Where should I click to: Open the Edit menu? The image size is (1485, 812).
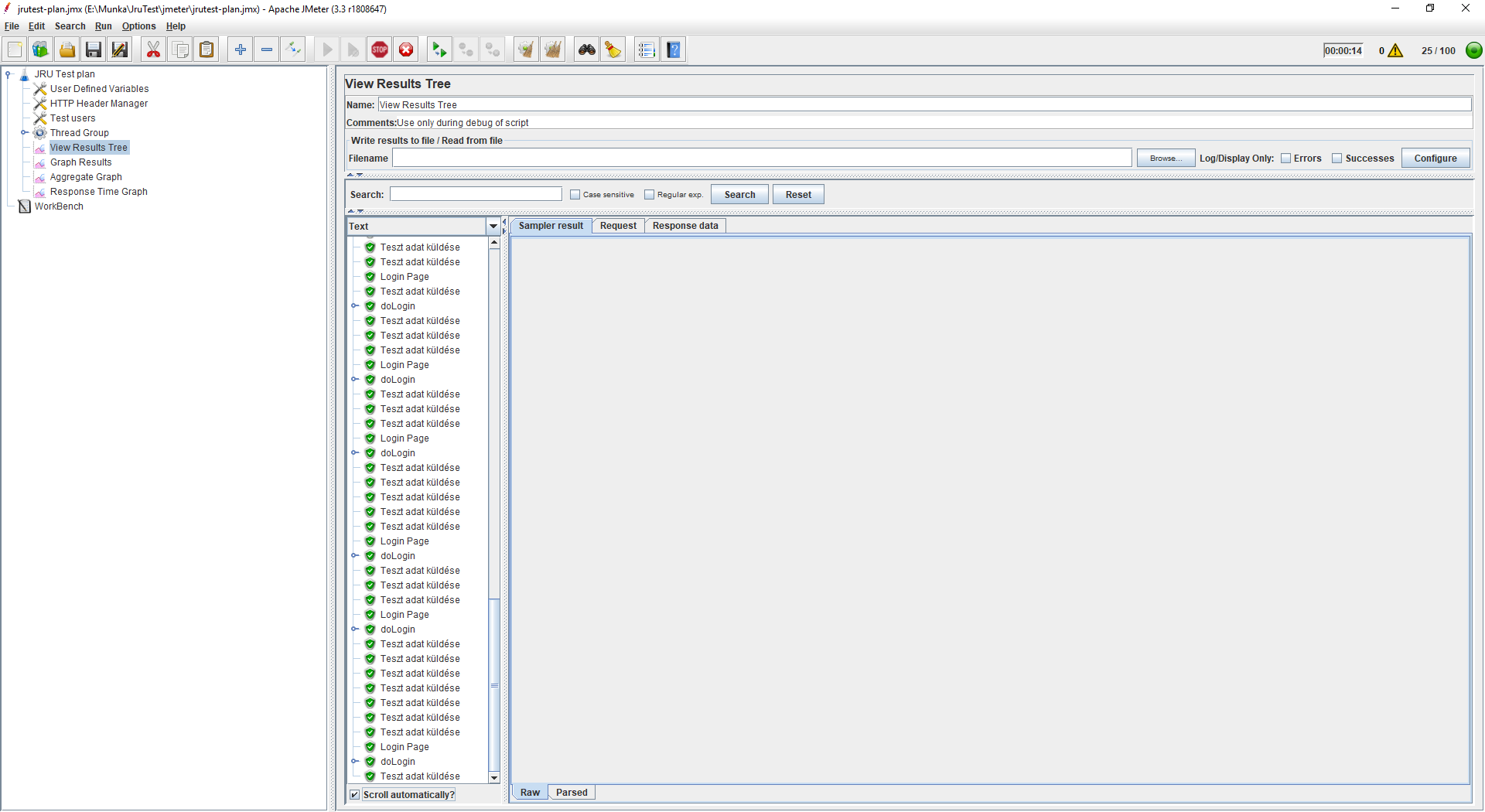tap(36, 26)
